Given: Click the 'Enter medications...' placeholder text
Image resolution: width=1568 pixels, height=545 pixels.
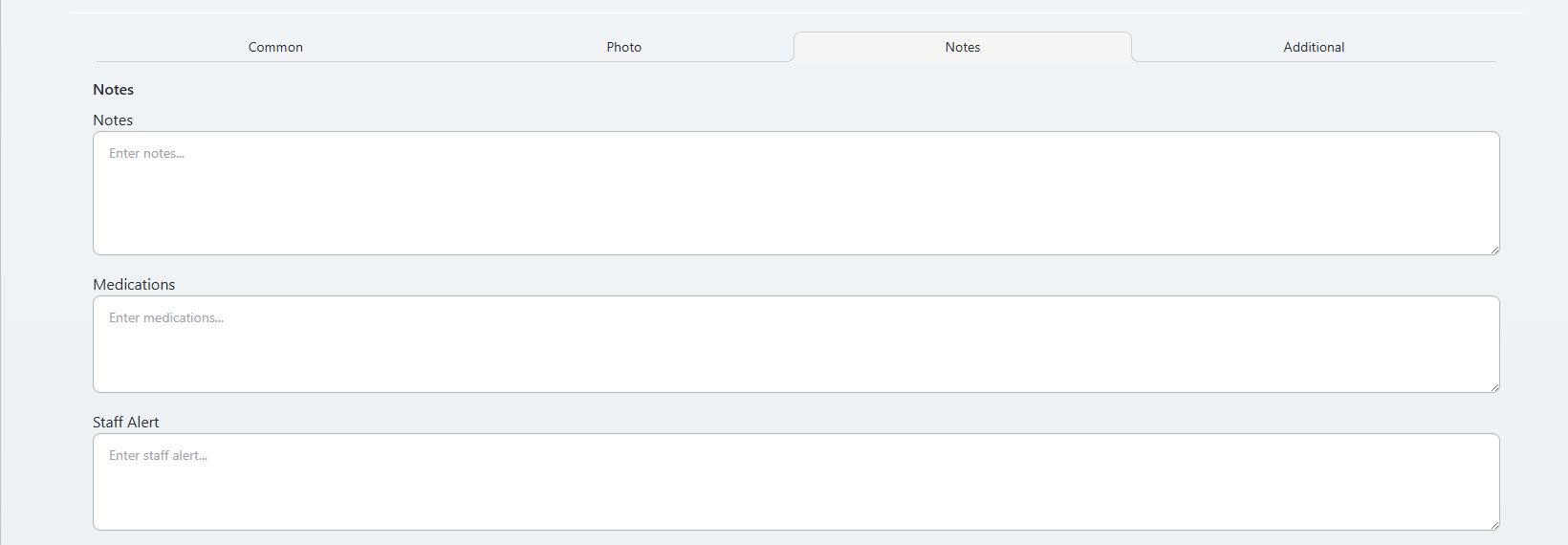Looking at the screenshot, I should tap(166, 317).
